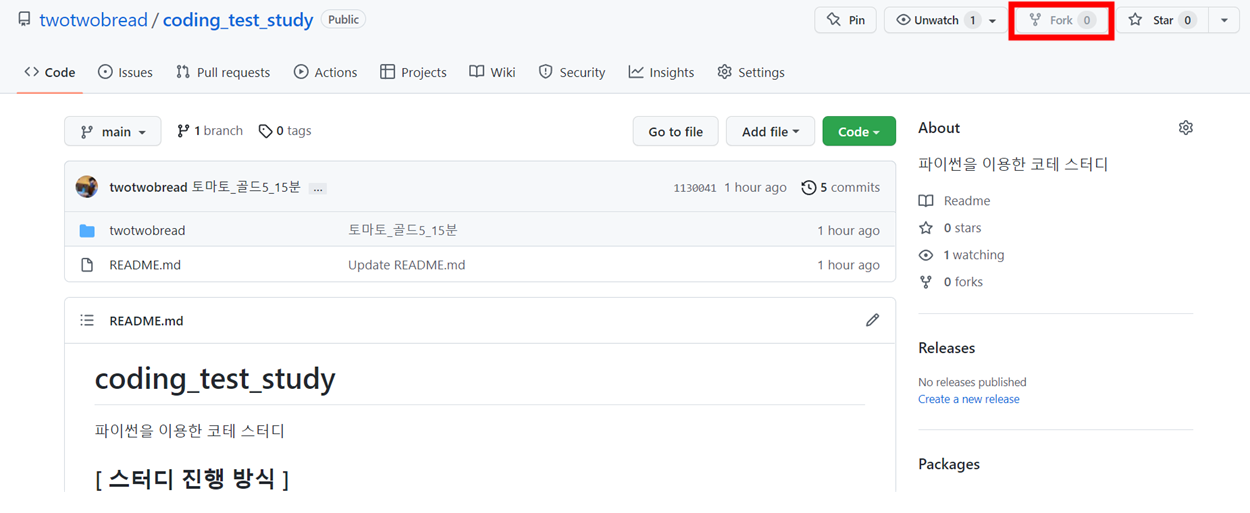Edit the README with the pencil icon
1250x513 pixels.
[872, 320]
